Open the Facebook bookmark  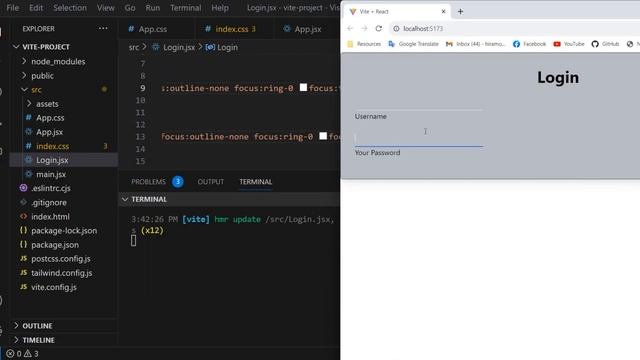pyautogui.click(x=529, y=44)
